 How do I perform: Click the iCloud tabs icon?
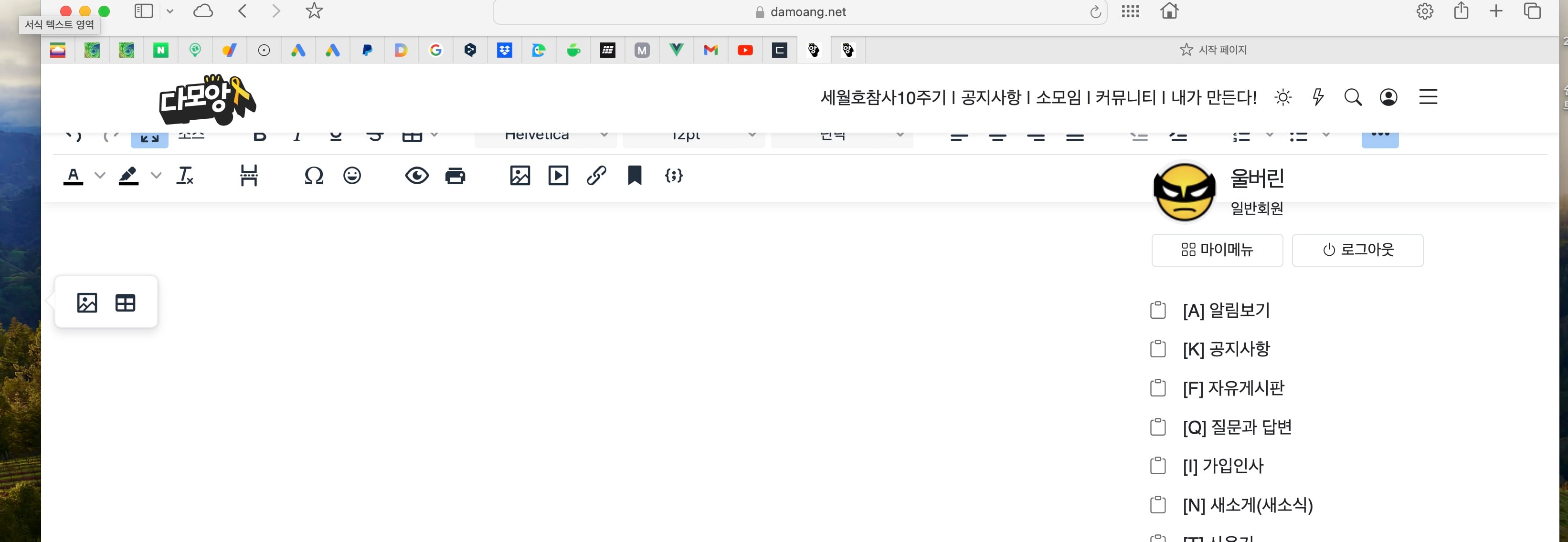point(203,11)
